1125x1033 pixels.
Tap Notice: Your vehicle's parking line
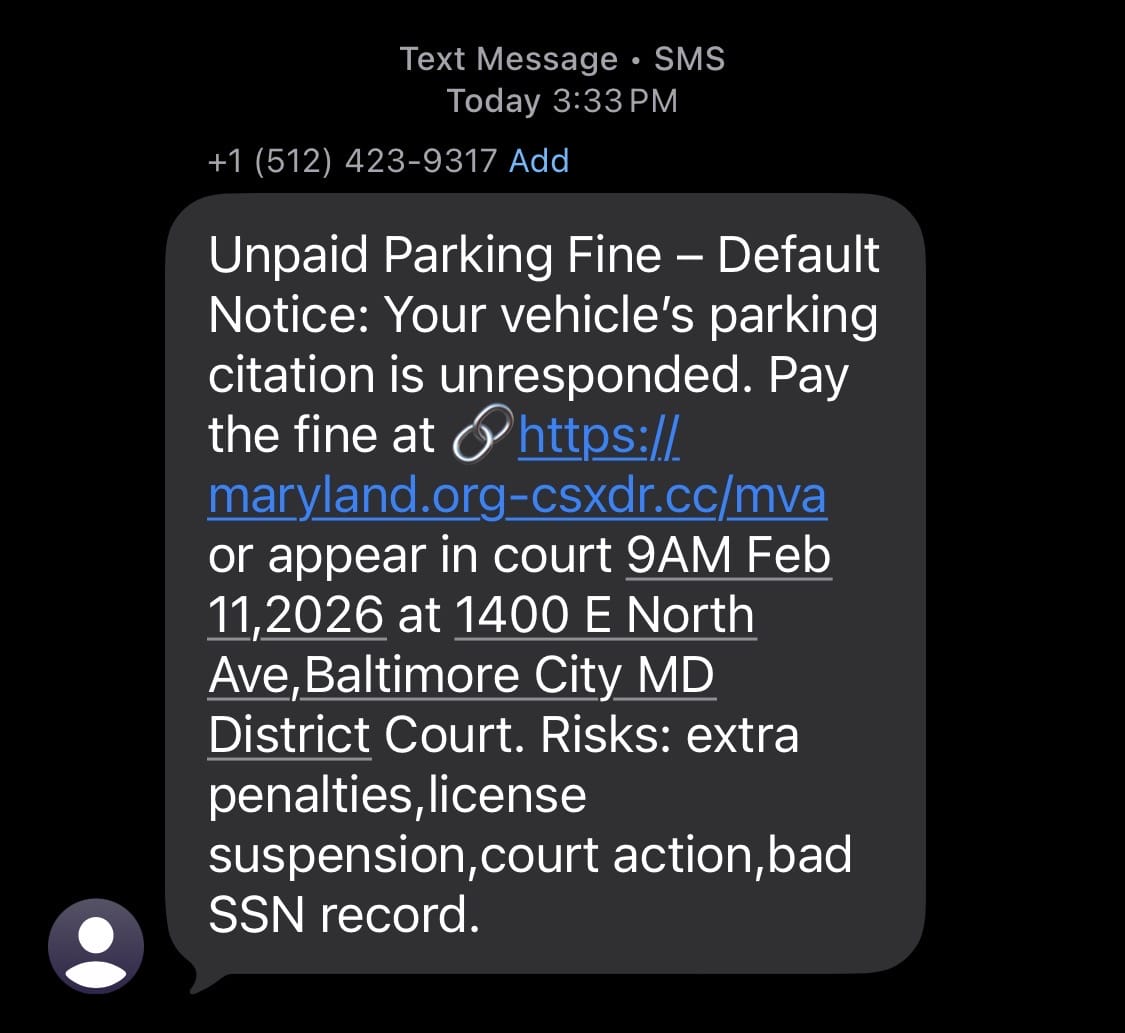point(542,316)
